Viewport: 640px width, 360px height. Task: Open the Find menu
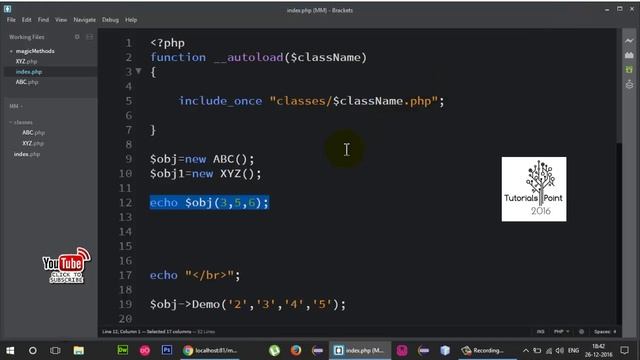point(43,20)
